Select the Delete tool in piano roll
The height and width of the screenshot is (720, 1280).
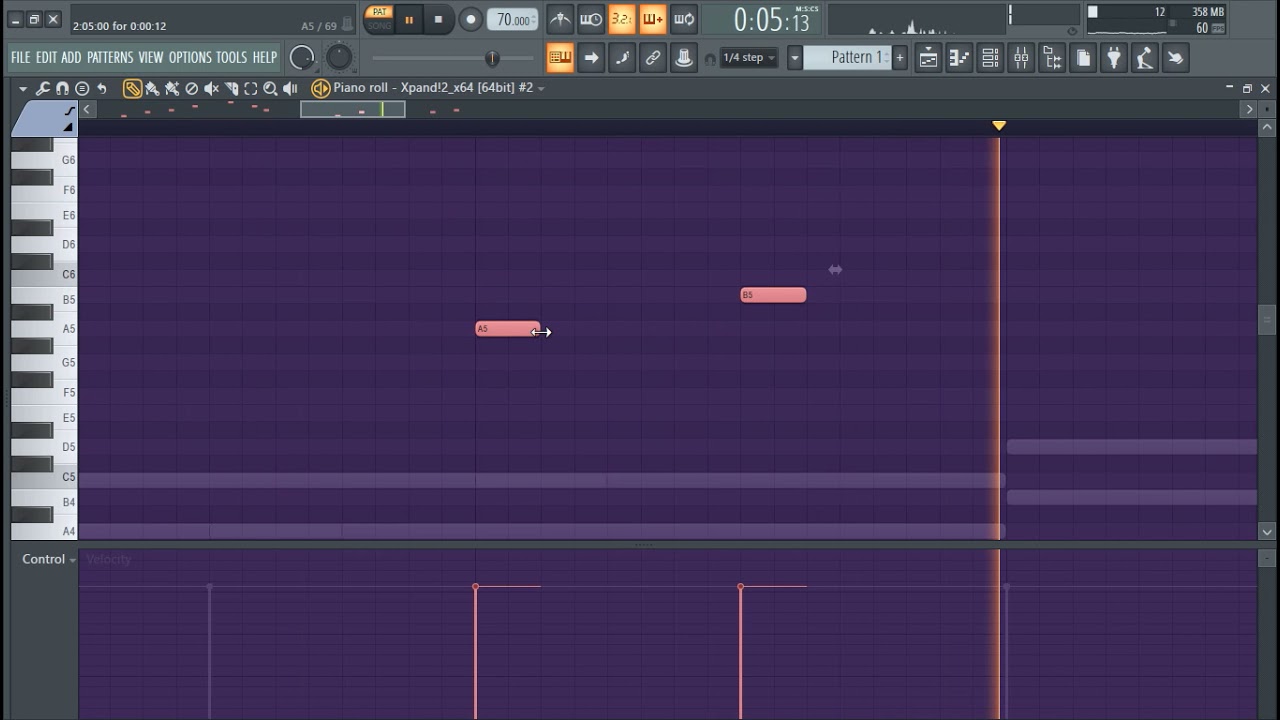click(x=192, y=88)
